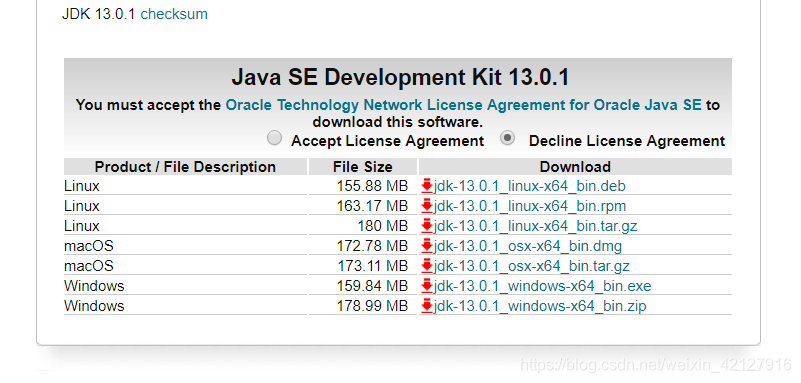801x383 pixels.
Task: Click red download arrow for linux-x64_bin.rpm
Action: tap(427, 206)
